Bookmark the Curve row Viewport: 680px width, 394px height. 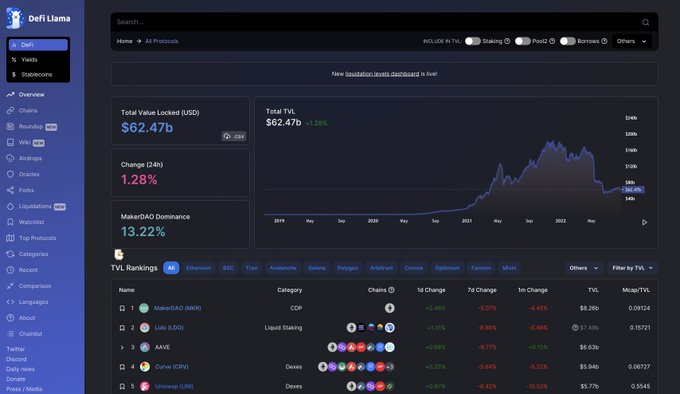tap(122, 367)
